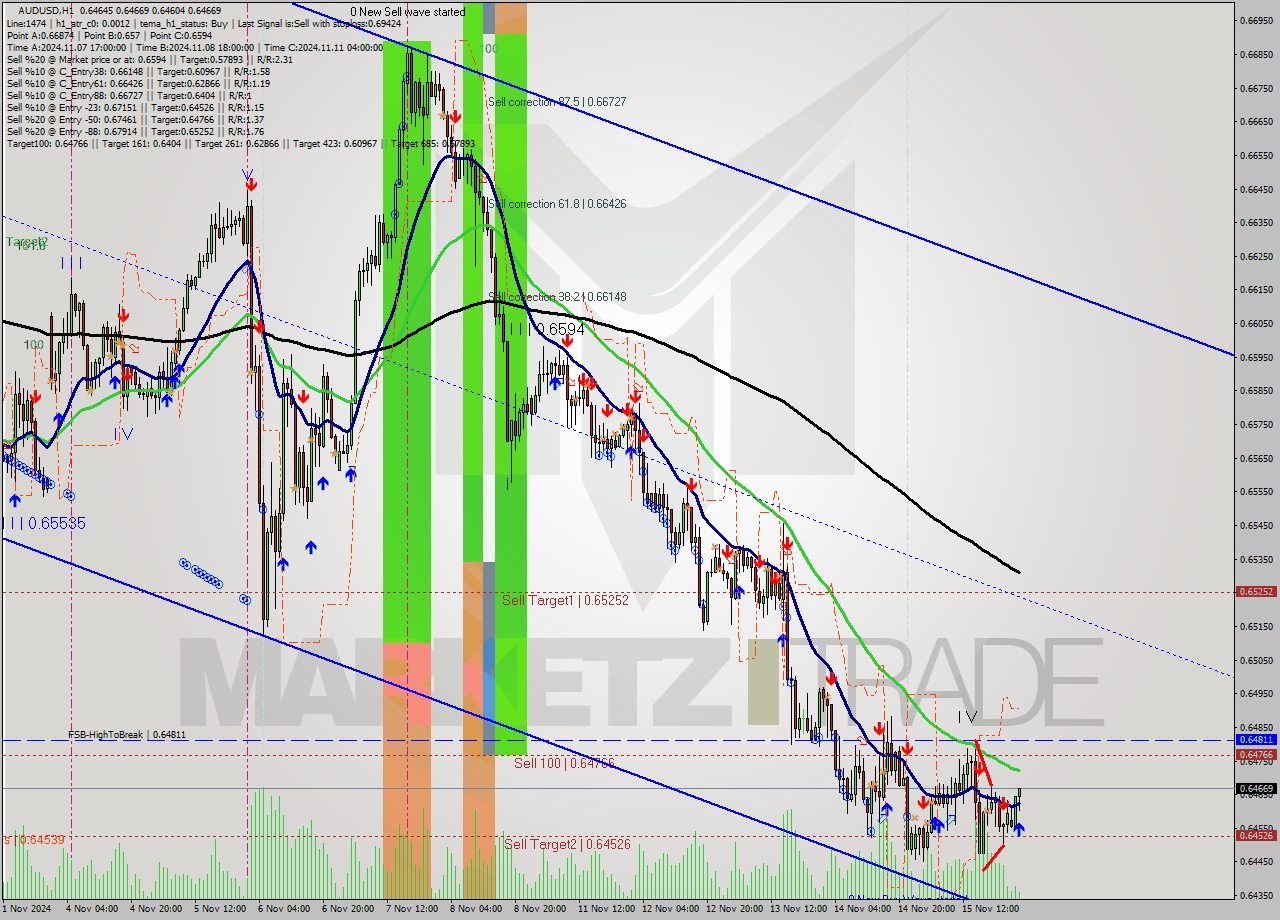This screenshot has height=920, width=1280.
Task: Click 0.65550 on the price axis
Action: point(1256,491)
